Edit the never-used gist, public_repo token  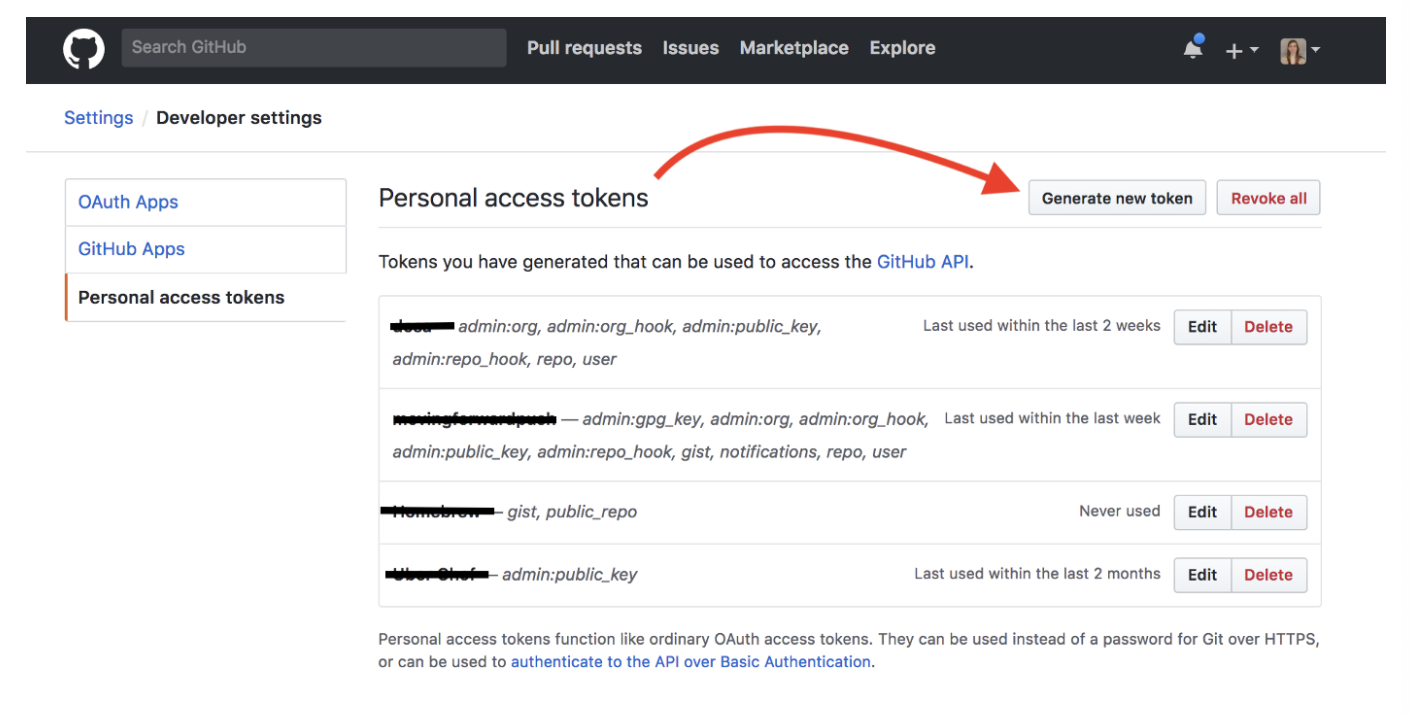tap(1202, 512)
